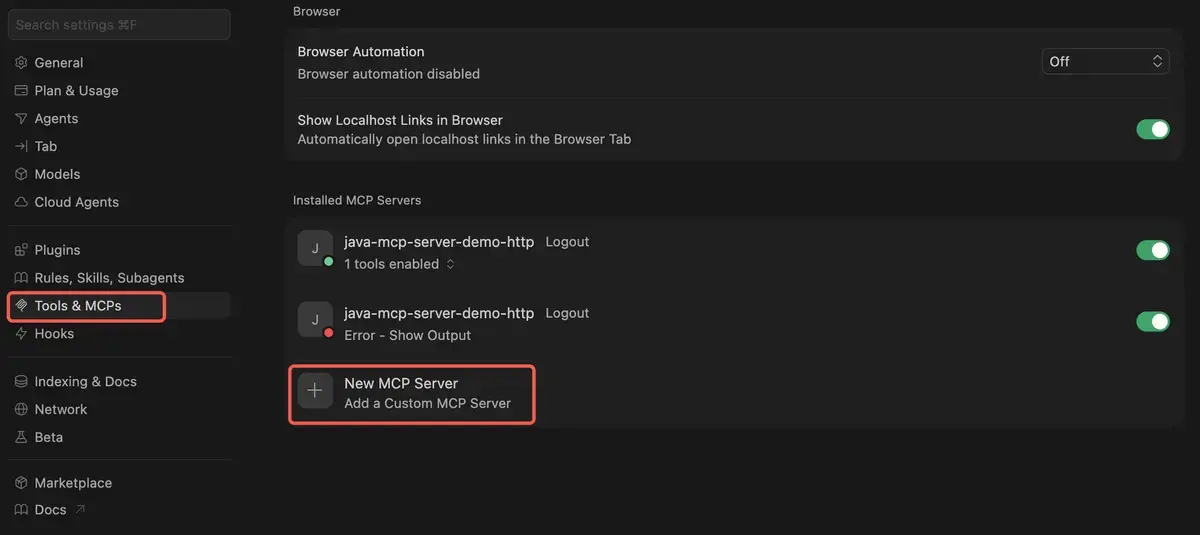Image resolution: width=1200 pixels, height=535 pixels.
Task: Click the plus icon for New MCP Server
Action: coord(315,391)
